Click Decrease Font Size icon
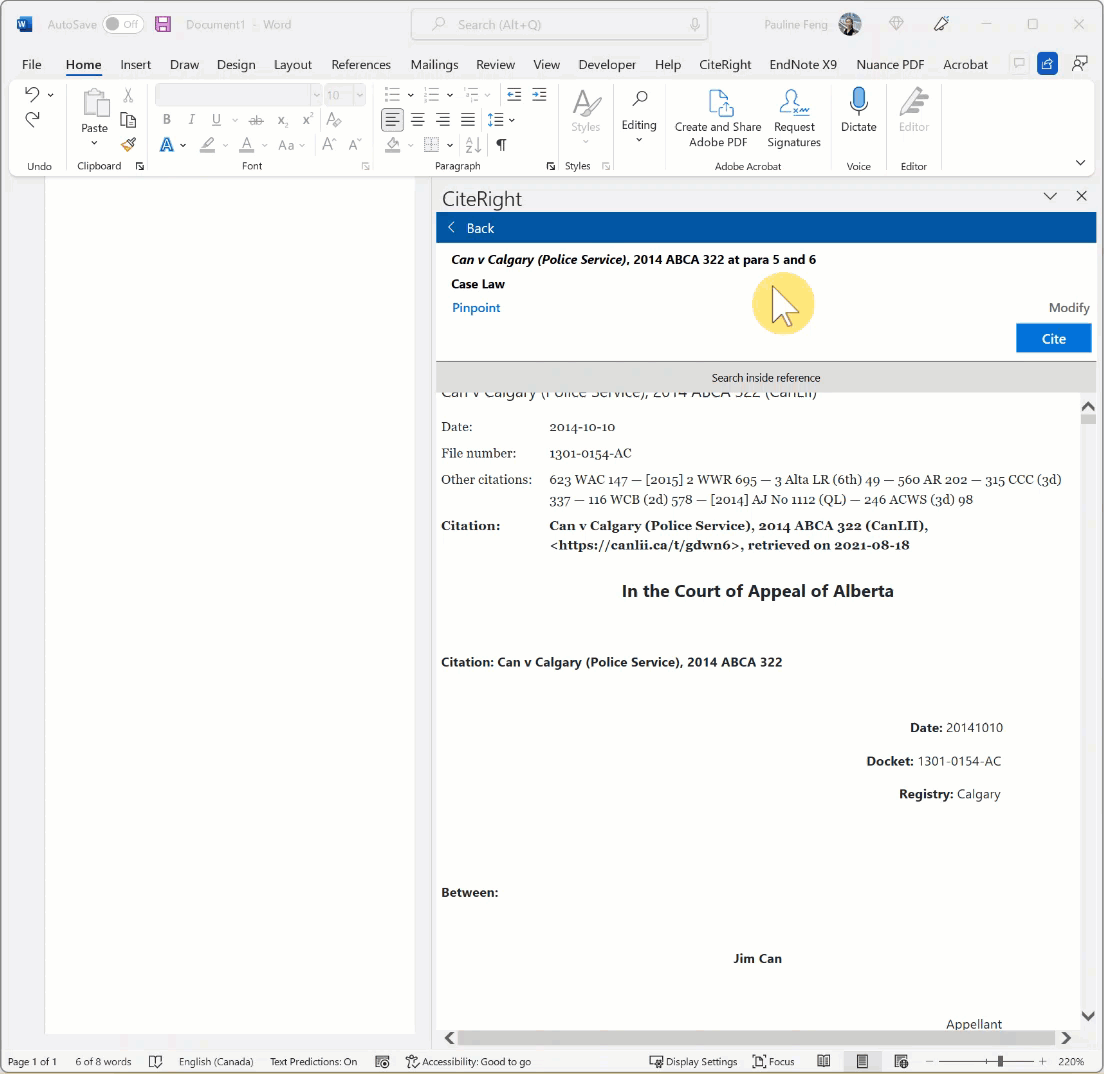The image size is (1104, 1074). pos(355,145)
